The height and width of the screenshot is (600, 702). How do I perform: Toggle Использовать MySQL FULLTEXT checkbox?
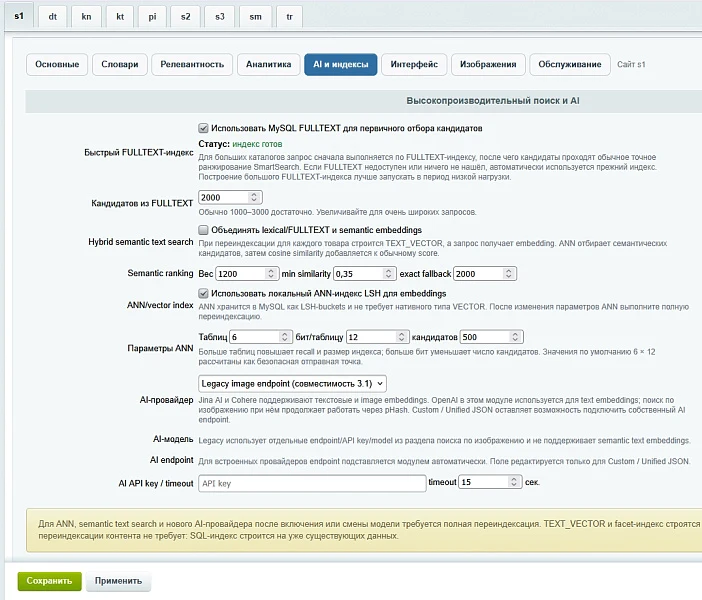[203, 129]
